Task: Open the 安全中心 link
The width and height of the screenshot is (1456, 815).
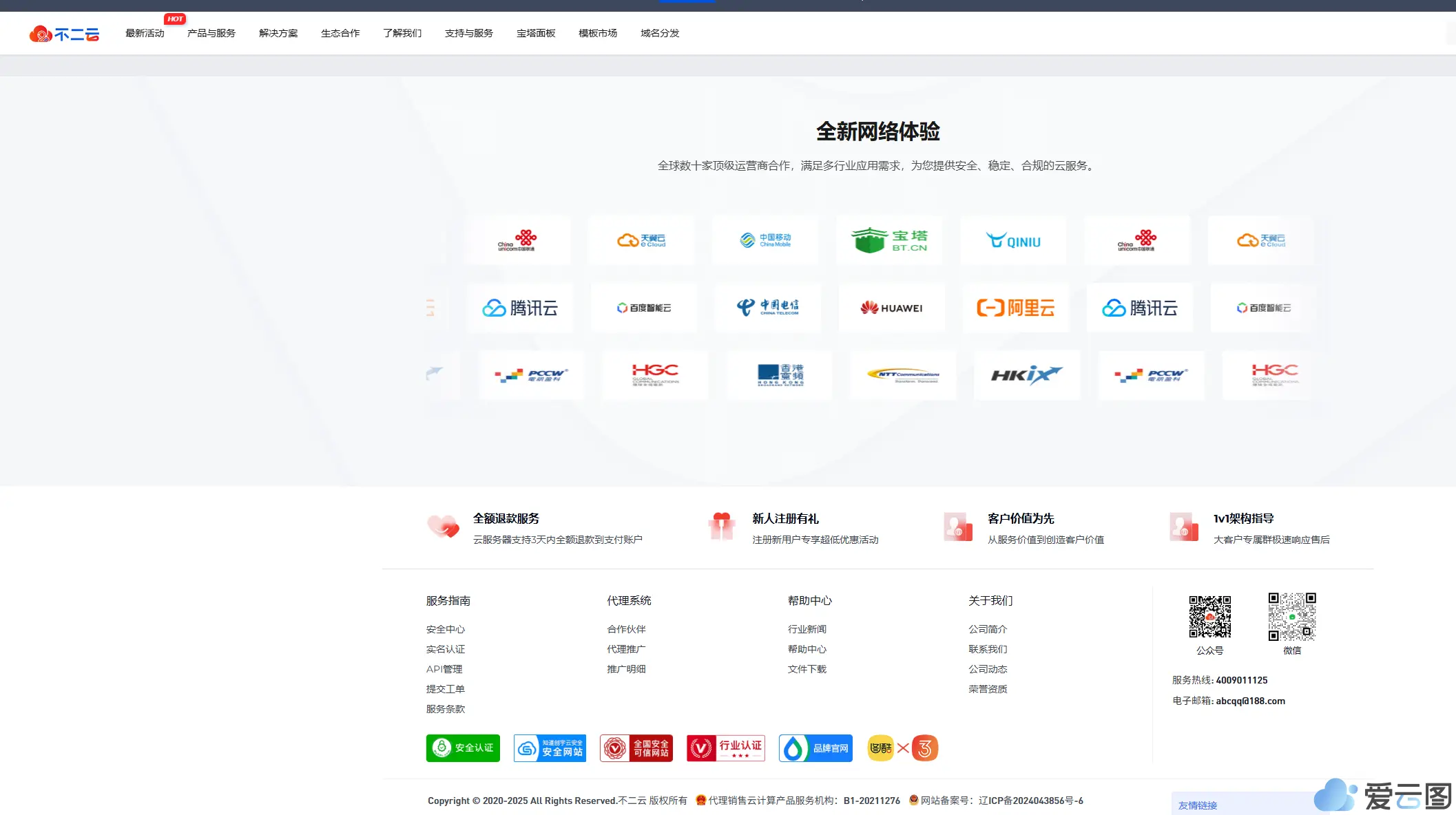Action: point(446,629)
